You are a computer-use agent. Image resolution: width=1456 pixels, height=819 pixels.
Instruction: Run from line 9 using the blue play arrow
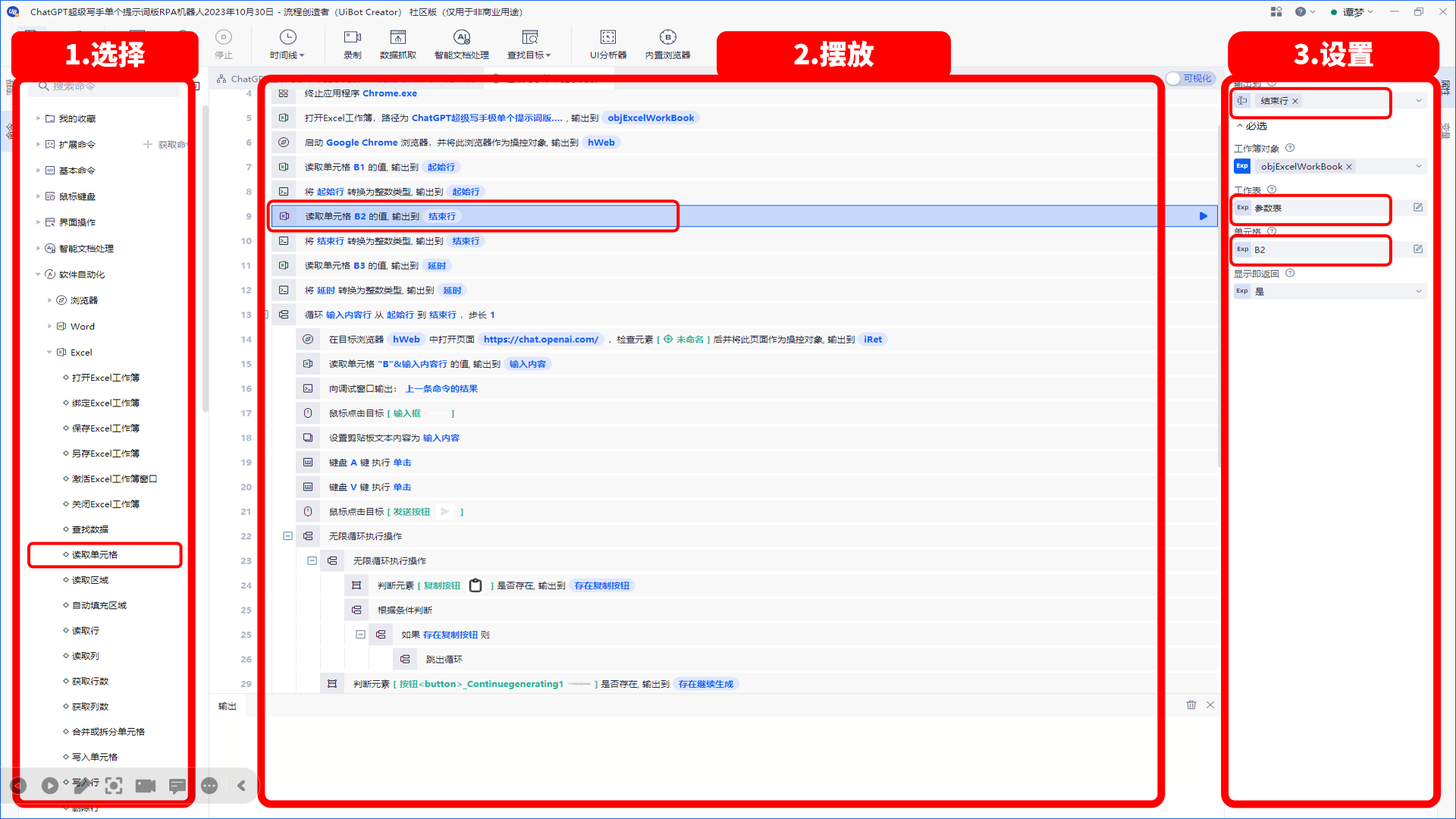coord(1203,216)
